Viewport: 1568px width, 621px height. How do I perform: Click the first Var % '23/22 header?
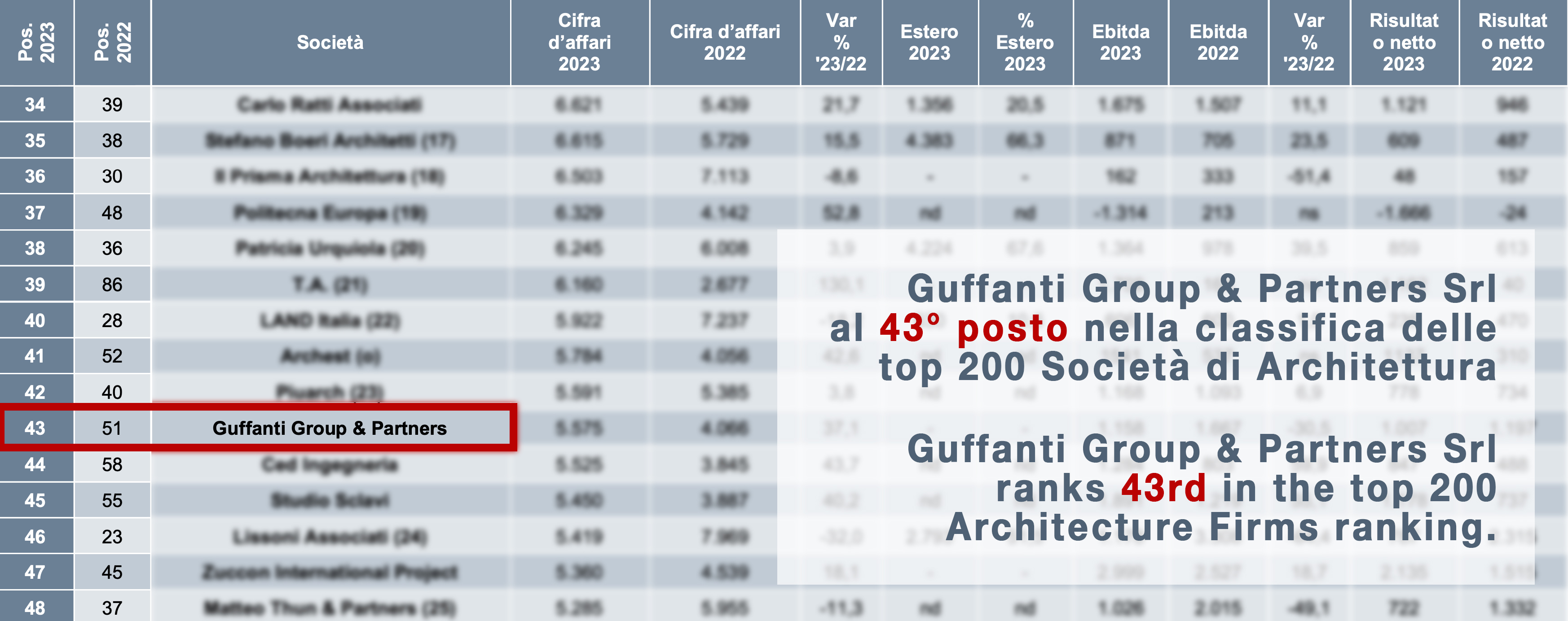pyautogui.click(x=841, y=42)
